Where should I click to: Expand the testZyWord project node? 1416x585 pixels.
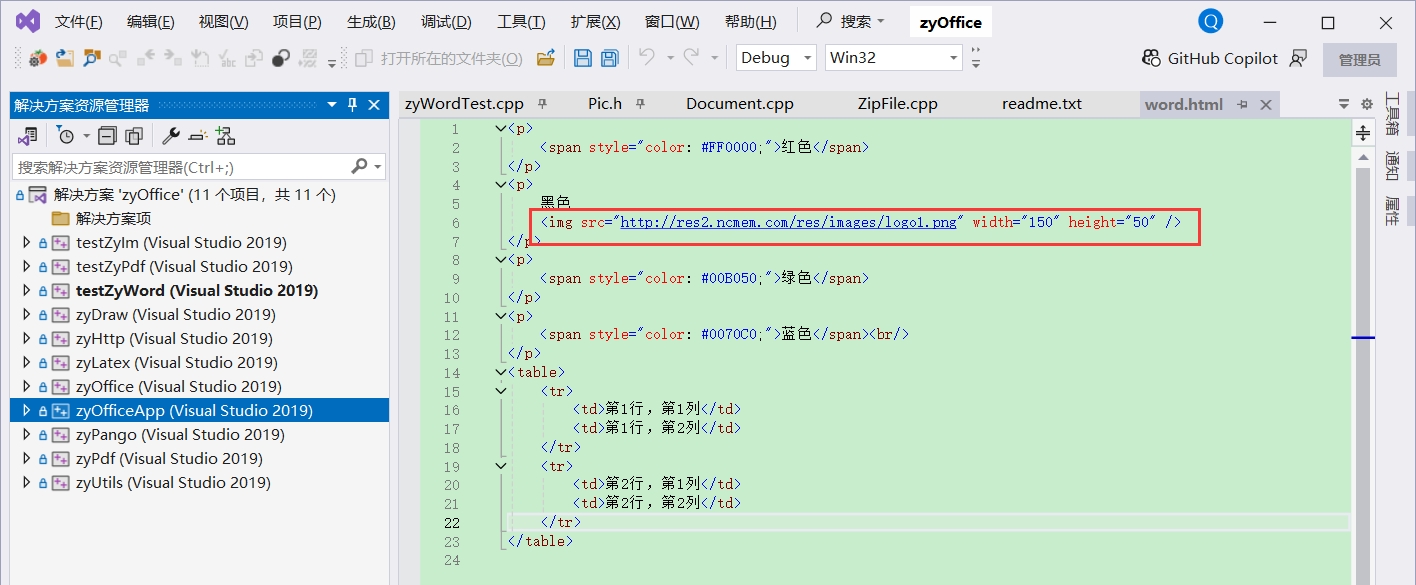27,291
